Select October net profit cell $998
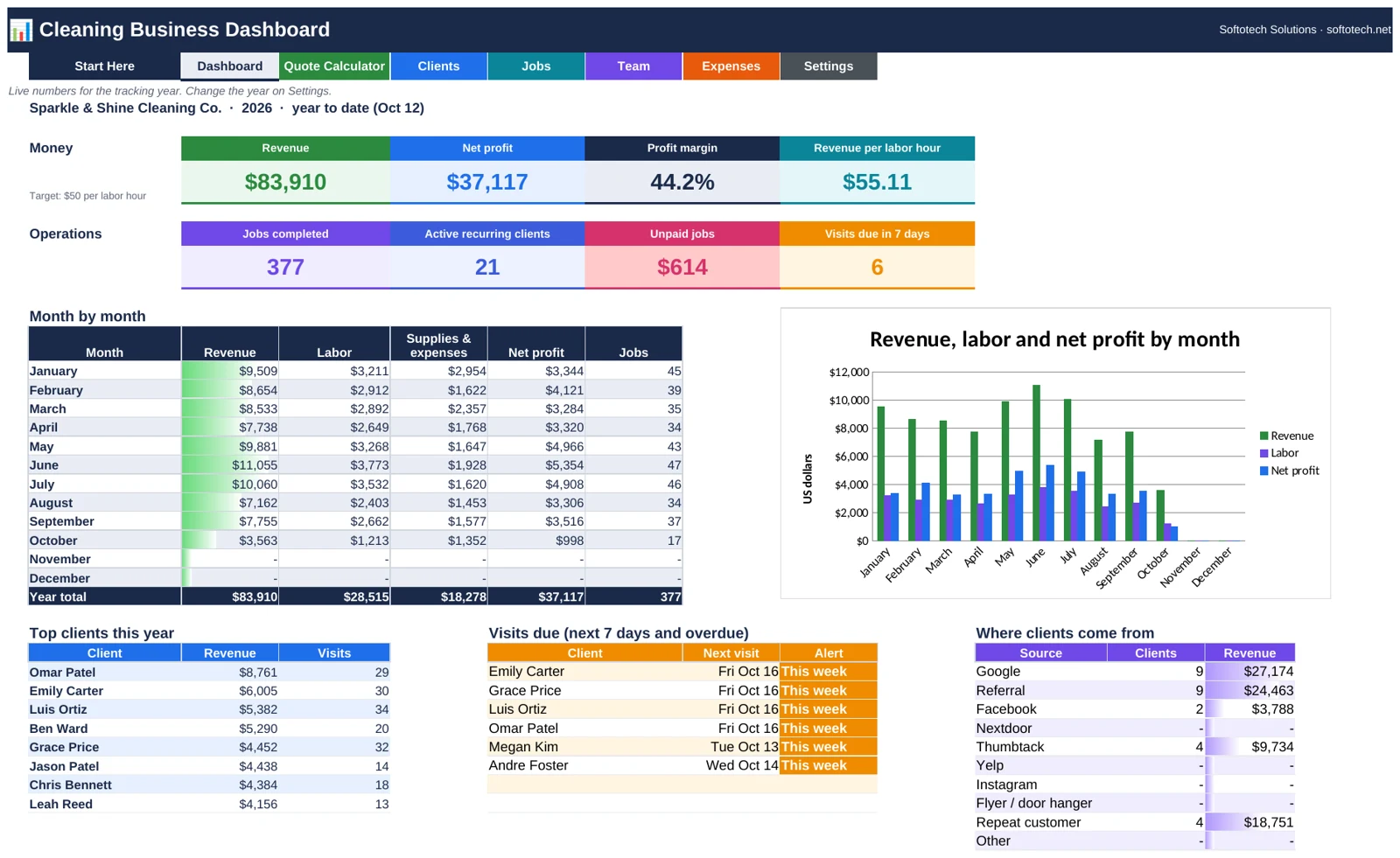 pos(536,541)
